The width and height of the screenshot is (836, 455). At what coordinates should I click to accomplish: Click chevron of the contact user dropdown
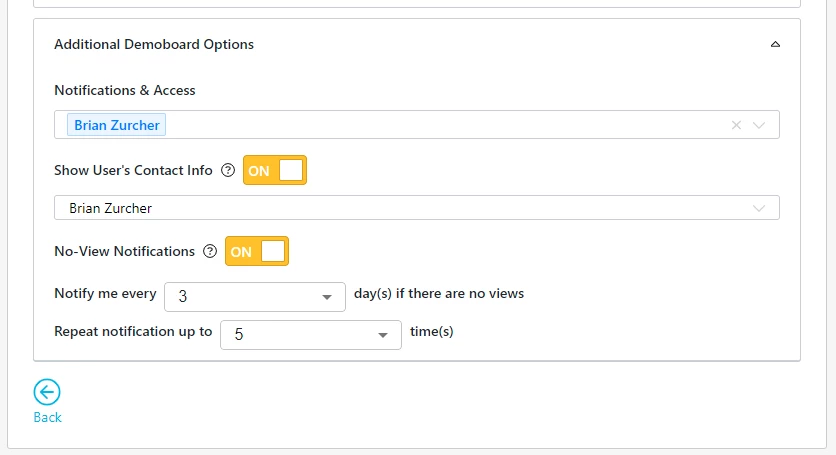click(x=760, y=208)
